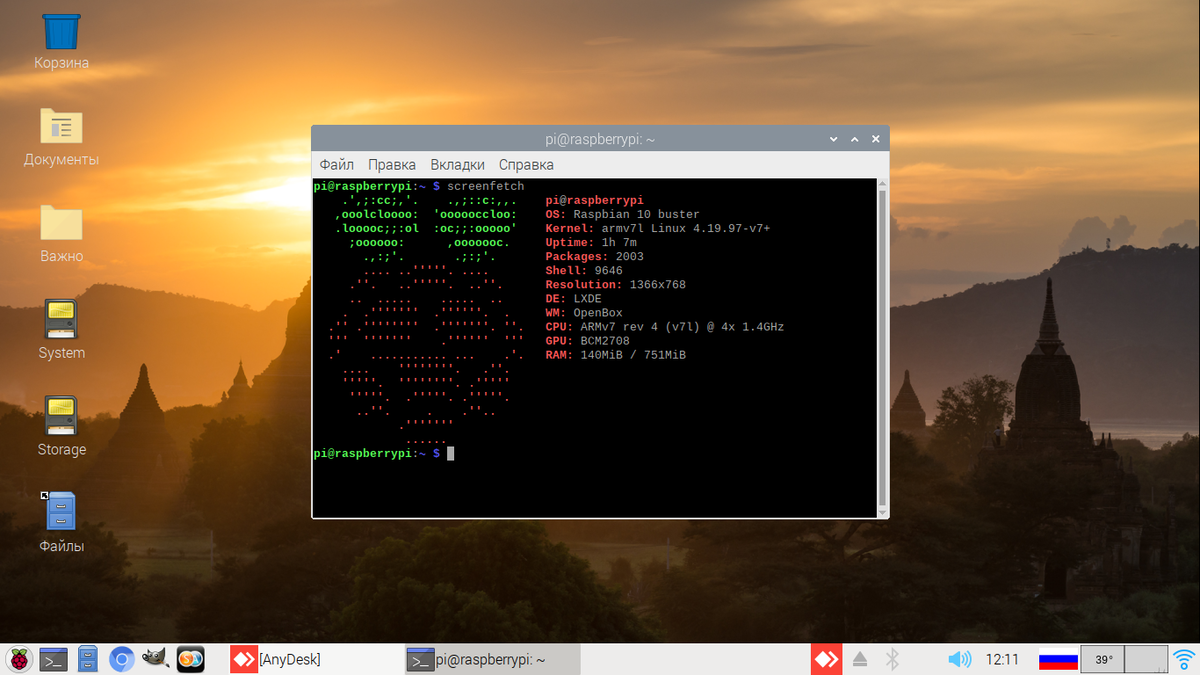Open the volume slider from the tray
Viewport: 1200px width, 675px height.
point(958,659)
